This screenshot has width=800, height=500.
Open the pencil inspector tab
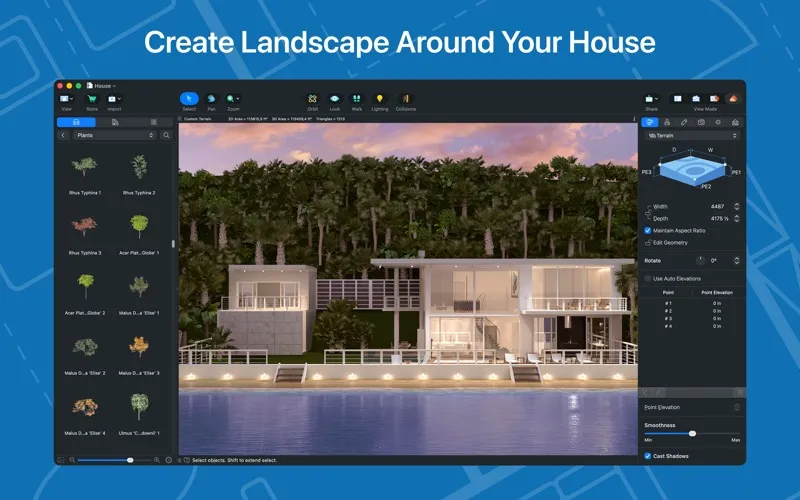pos(684,122)
